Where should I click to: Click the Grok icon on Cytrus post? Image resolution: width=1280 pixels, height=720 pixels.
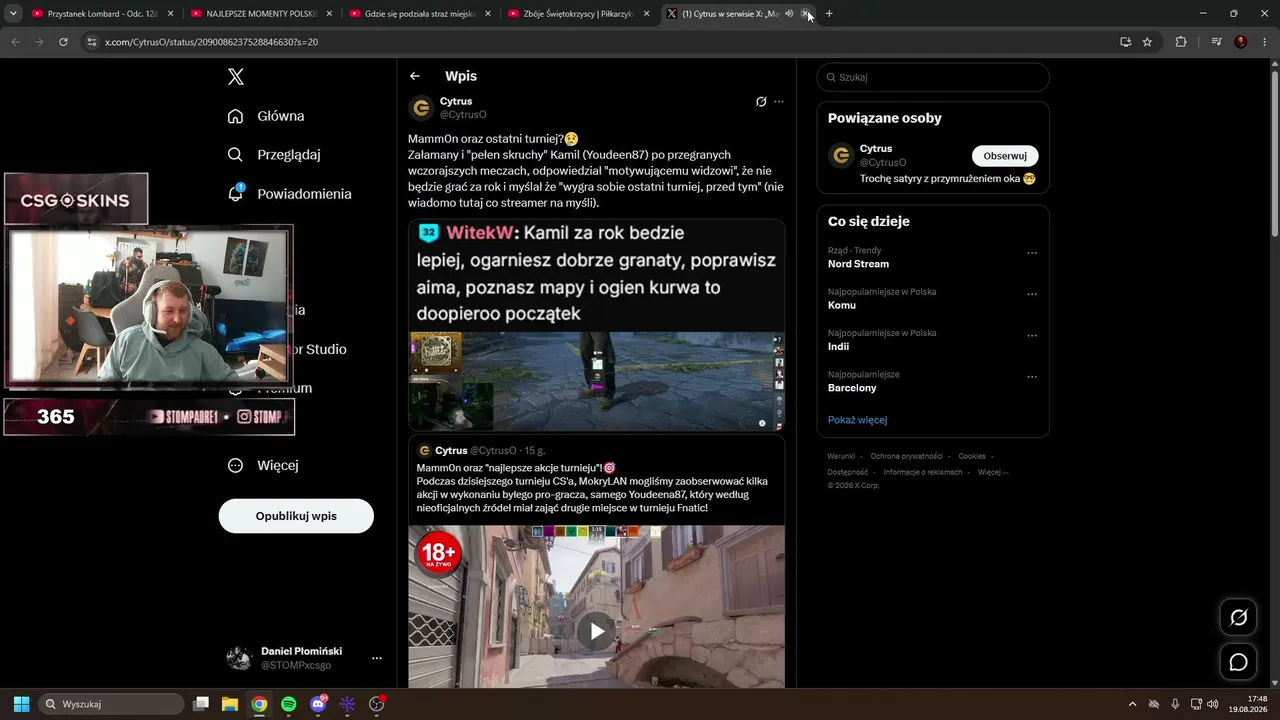coord(761,101)
